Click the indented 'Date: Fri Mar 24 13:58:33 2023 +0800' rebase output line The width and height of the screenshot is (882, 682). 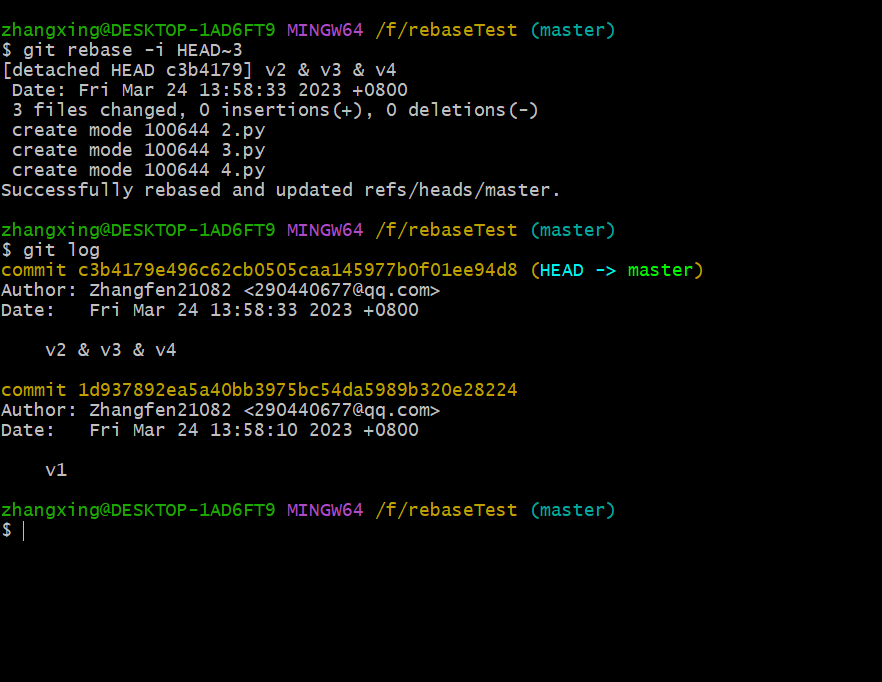click(209, 90)
